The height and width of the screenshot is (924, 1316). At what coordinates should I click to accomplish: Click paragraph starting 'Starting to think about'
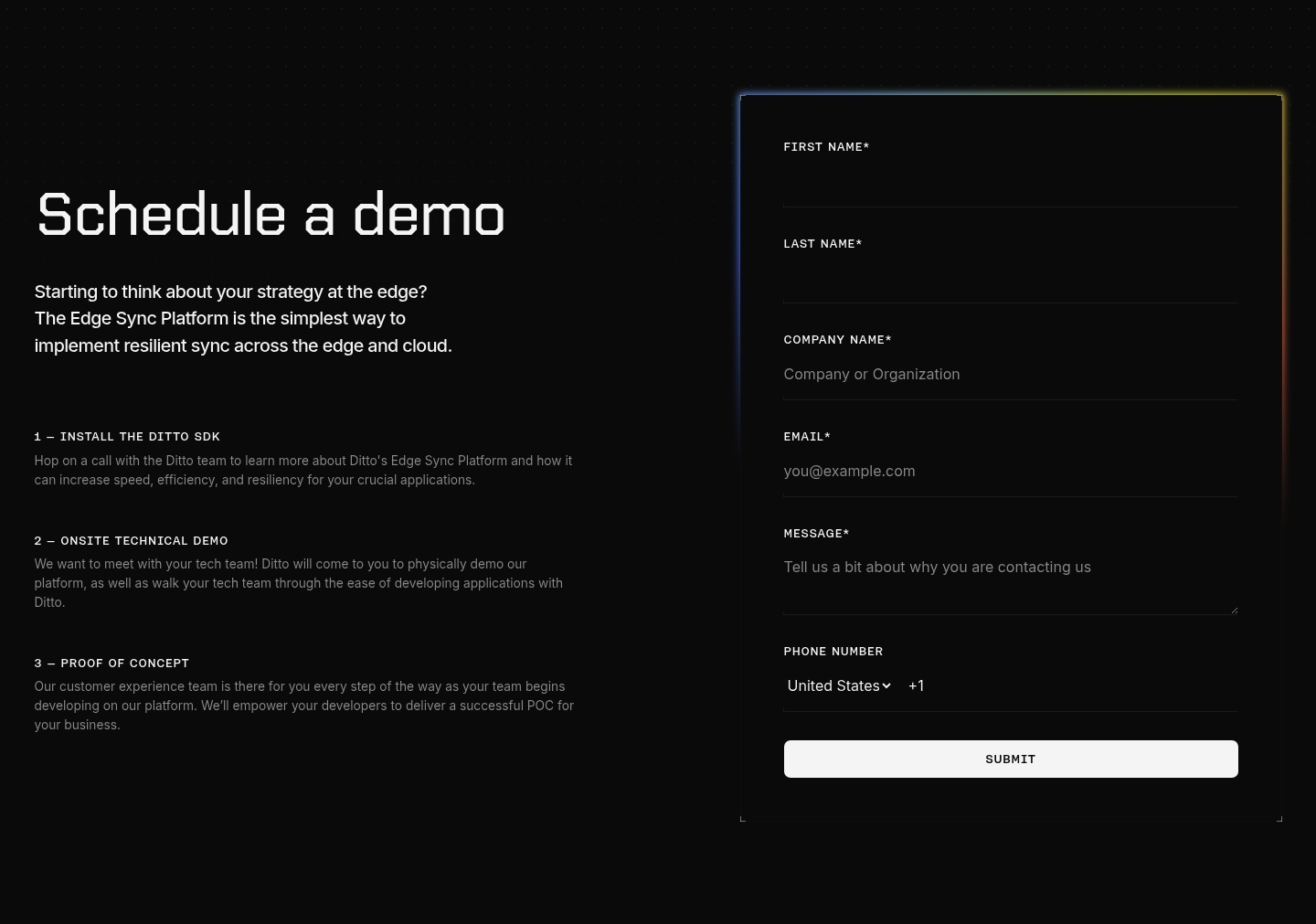(x=243, y=319)
